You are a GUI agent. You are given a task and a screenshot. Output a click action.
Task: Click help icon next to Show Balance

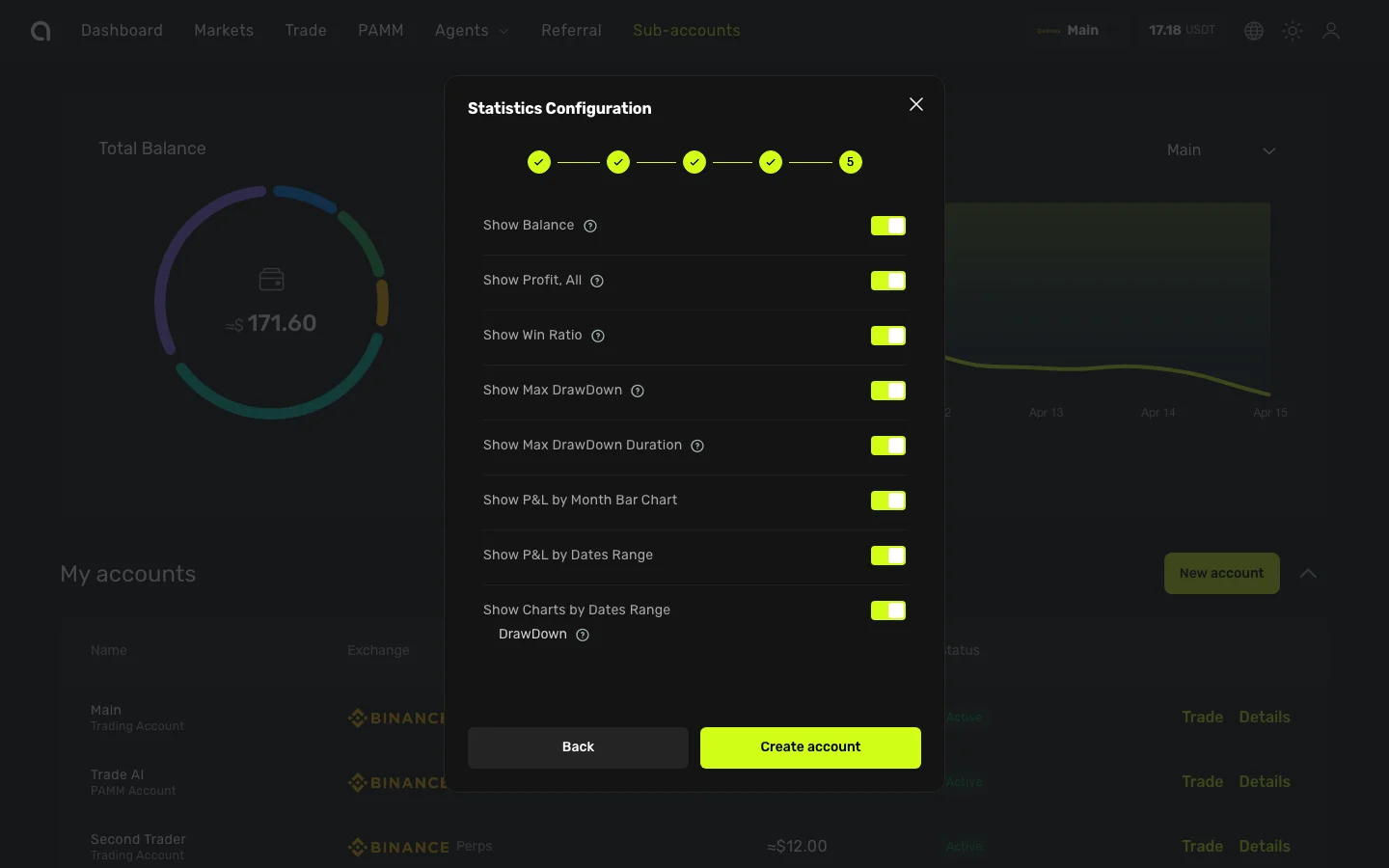(590, 226)
